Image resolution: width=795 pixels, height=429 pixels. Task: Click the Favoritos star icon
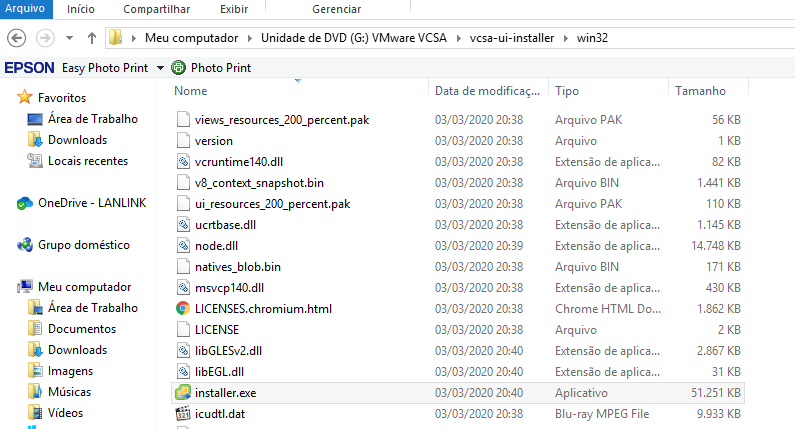coord(25,98)
